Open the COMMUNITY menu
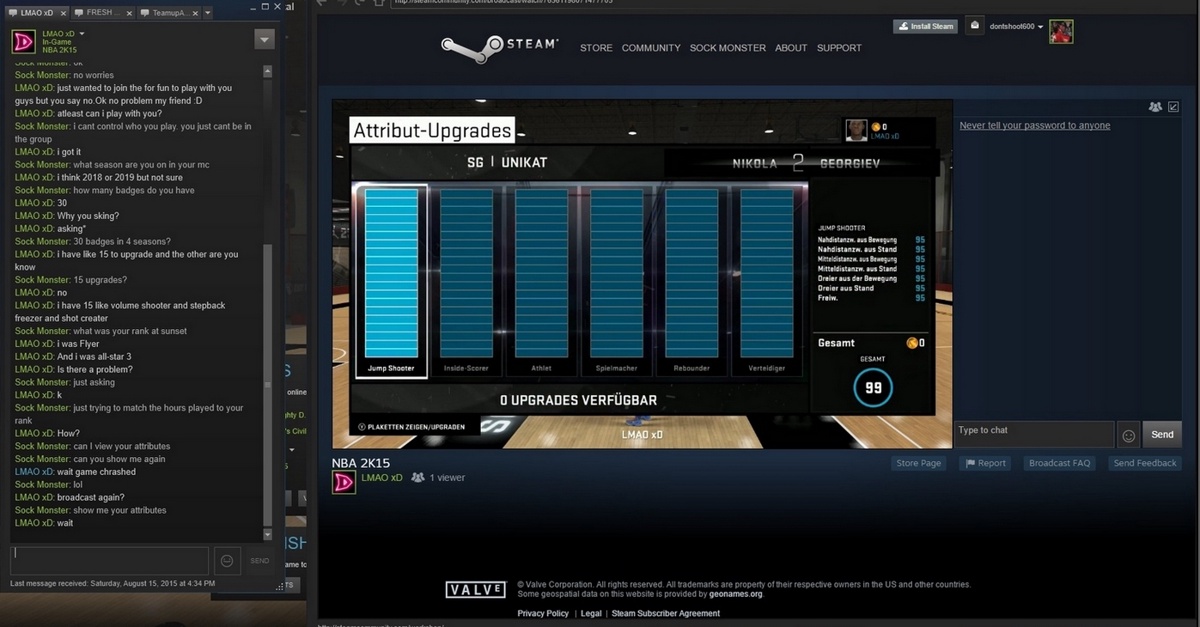Screen dimensions: 1200x627 [651, 48]
